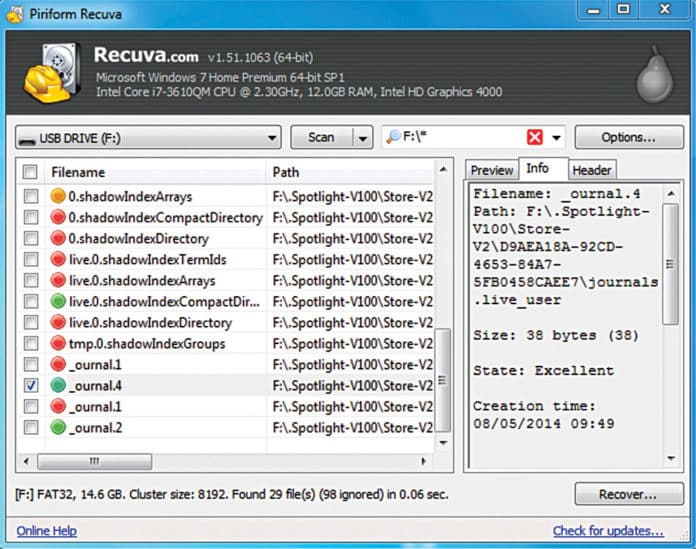Screen dimensions: 696x549
Task: Switch to the Header tab
Action: [591, 170]
